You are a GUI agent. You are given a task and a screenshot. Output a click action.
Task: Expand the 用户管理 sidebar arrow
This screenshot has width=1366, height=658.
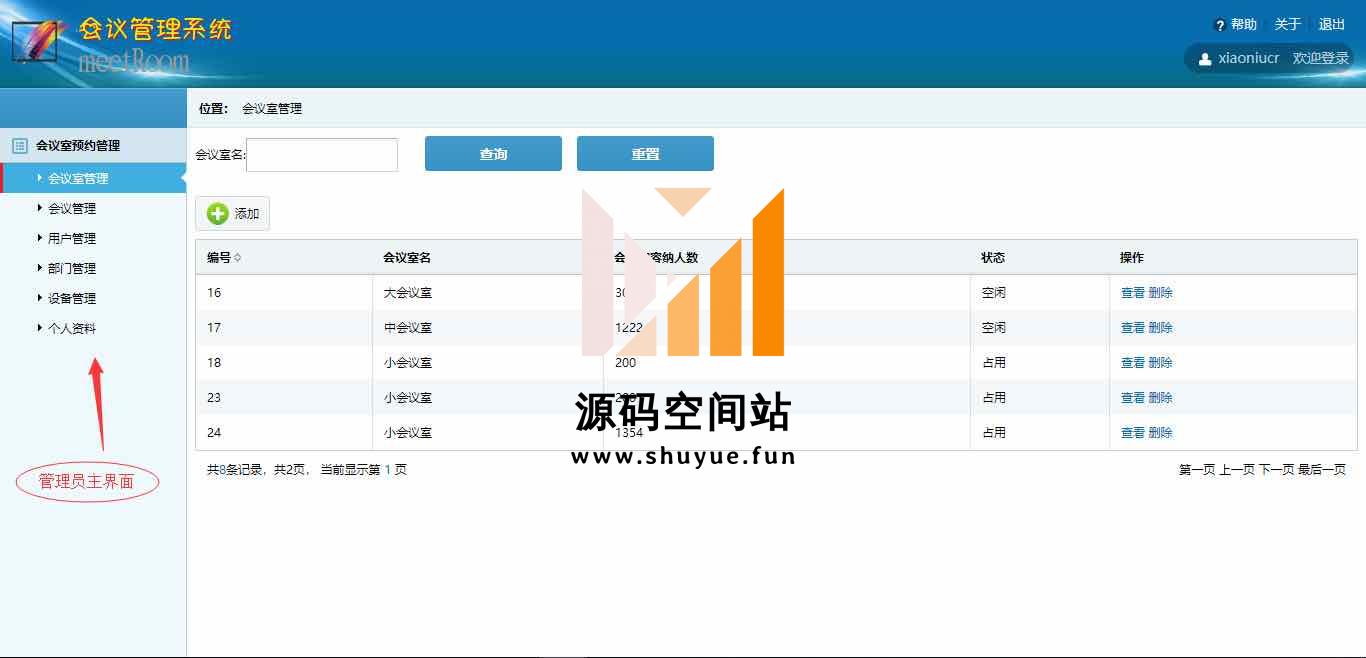click(x=40, y=238)
